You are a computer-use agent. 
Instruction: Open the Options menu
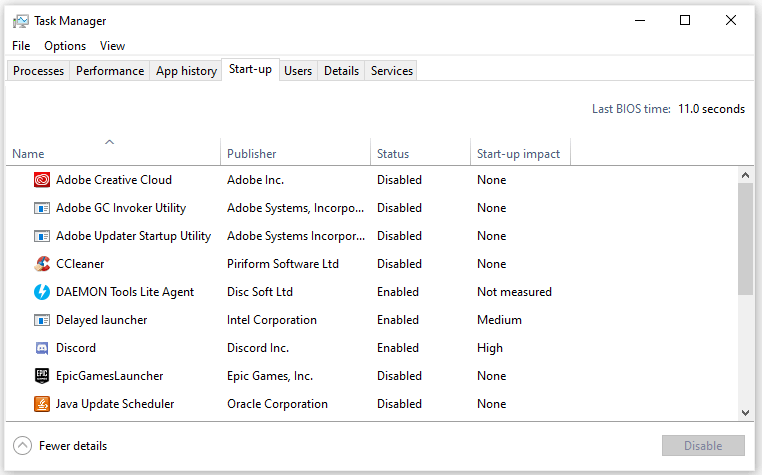click(65, 46)
